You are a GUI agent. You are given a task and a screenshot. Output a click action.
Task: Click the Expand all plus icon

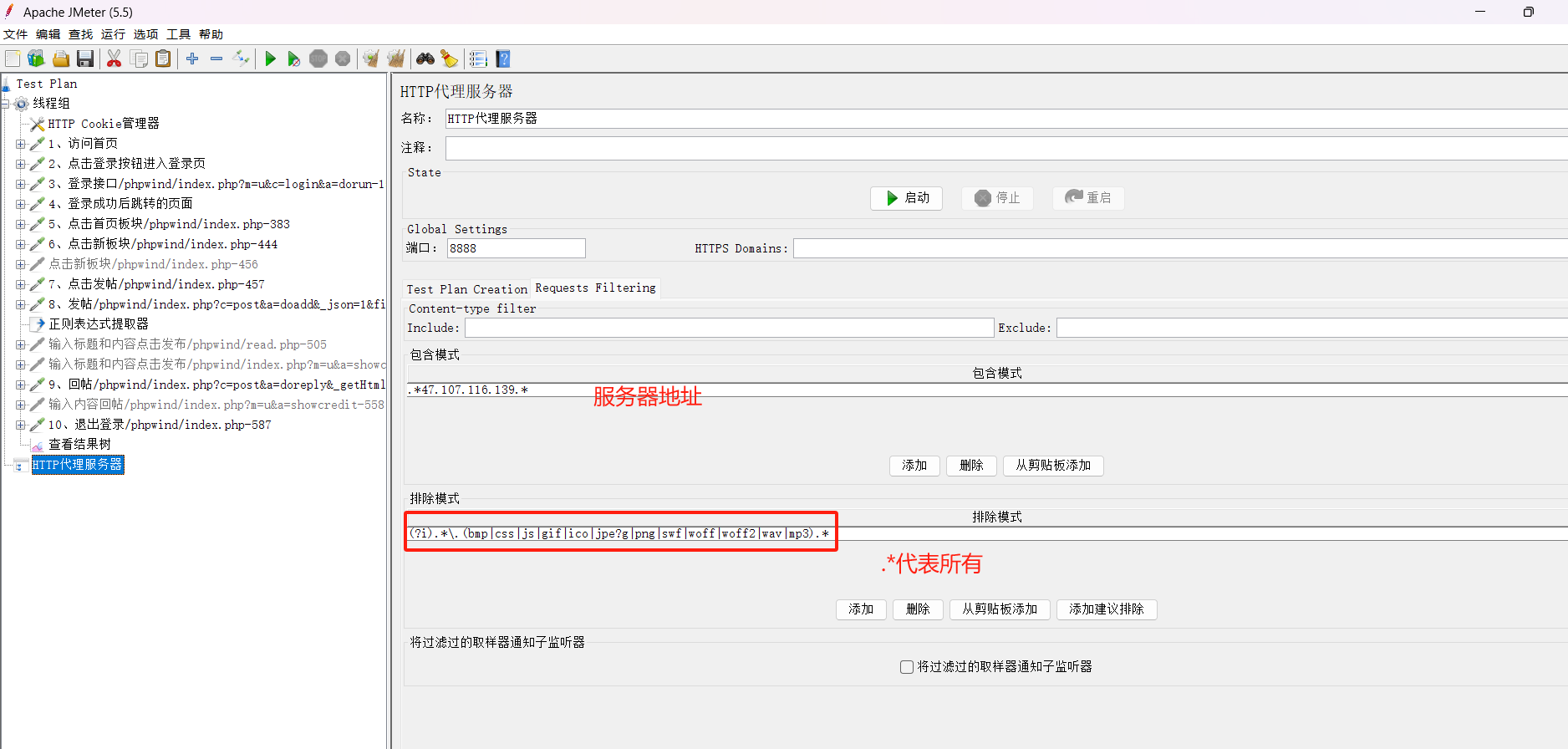(x=192, y=59)
